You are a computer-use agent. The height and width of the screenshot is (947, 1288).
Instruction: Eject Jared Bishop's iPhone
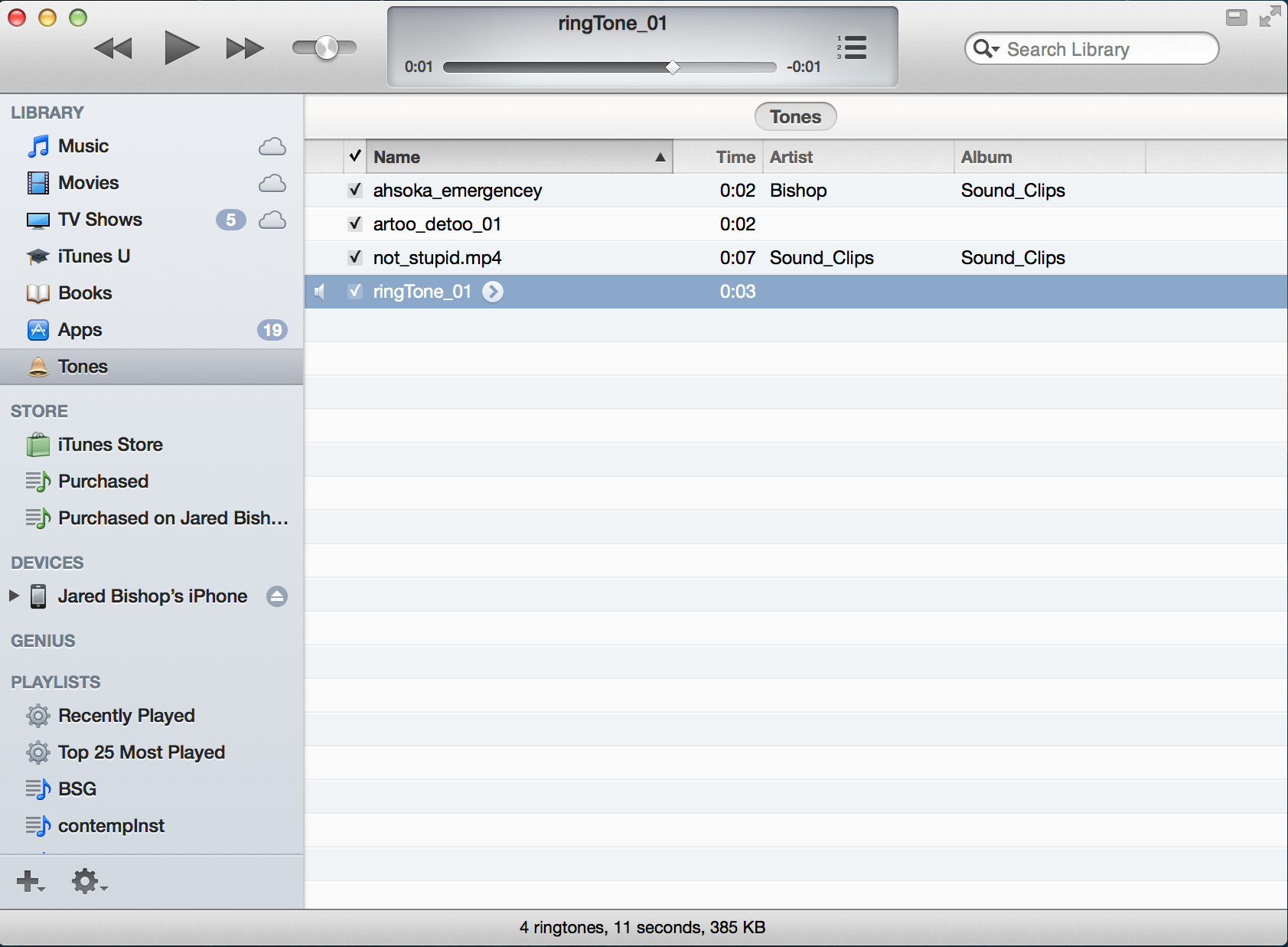tap(276, 596)
